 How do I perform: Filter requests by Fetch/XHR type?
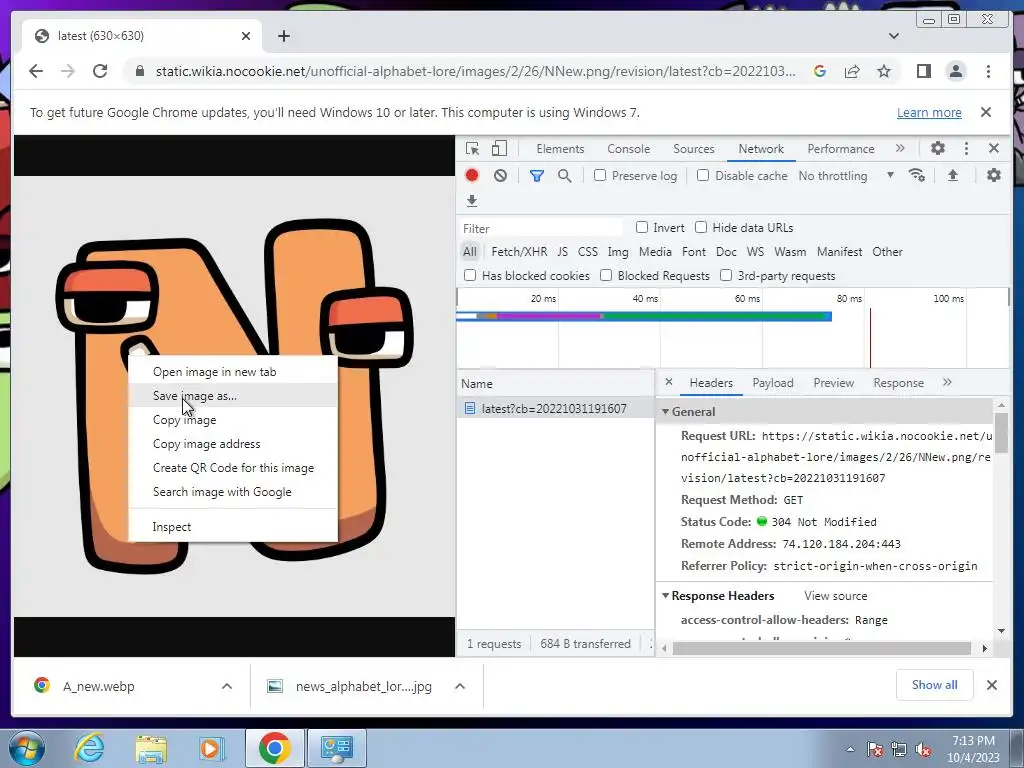pyautogui.click(x=519, y=251)
